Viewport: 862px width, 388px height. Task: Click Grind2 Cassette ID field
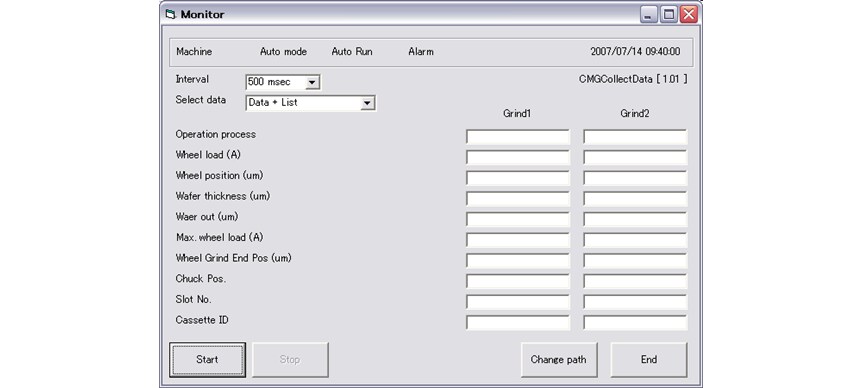635,323
